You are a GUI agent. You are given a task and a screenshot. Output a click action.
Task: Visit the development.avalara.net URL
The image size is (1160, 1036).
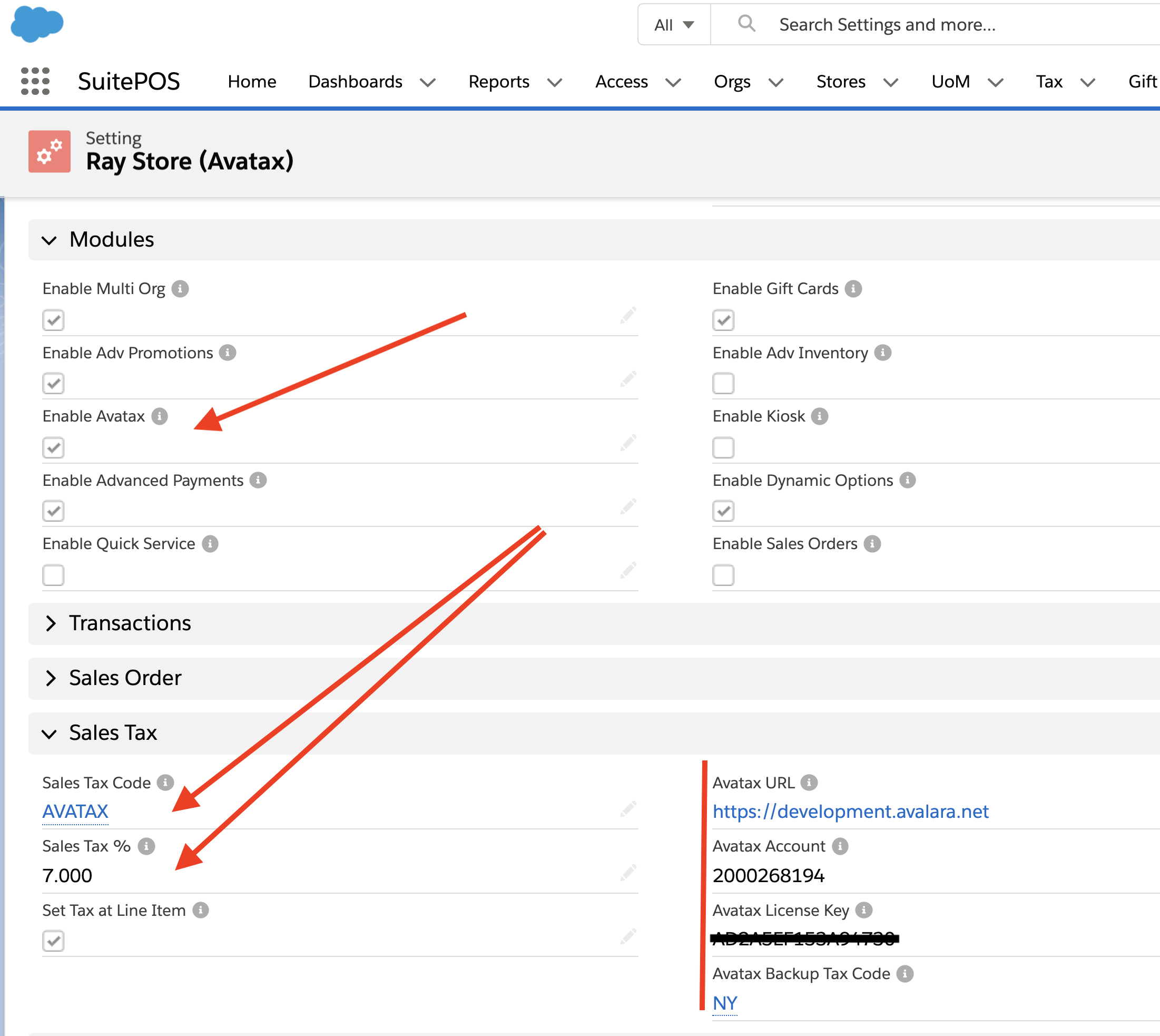pos(851,811)
